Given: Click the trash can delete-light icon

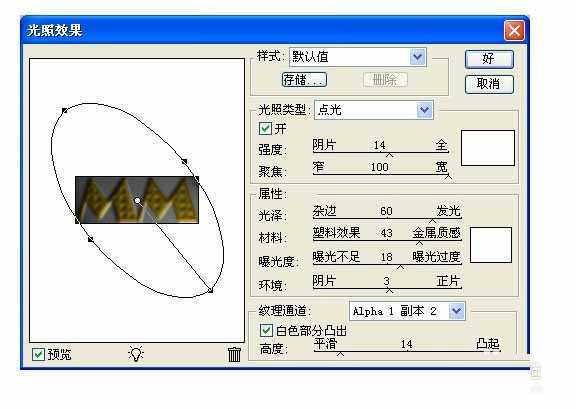Looking at the screenshot, I should (234, 354).
